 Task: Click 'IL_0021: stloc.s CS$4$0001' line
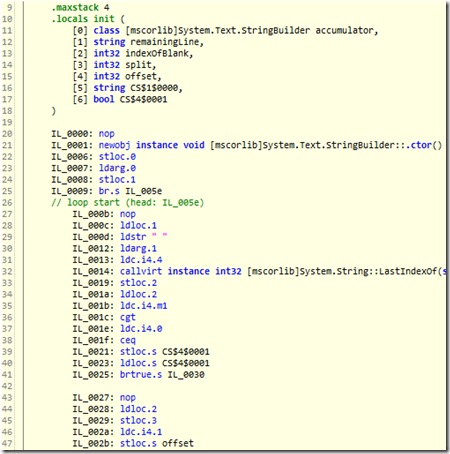(x=141, y=352)
